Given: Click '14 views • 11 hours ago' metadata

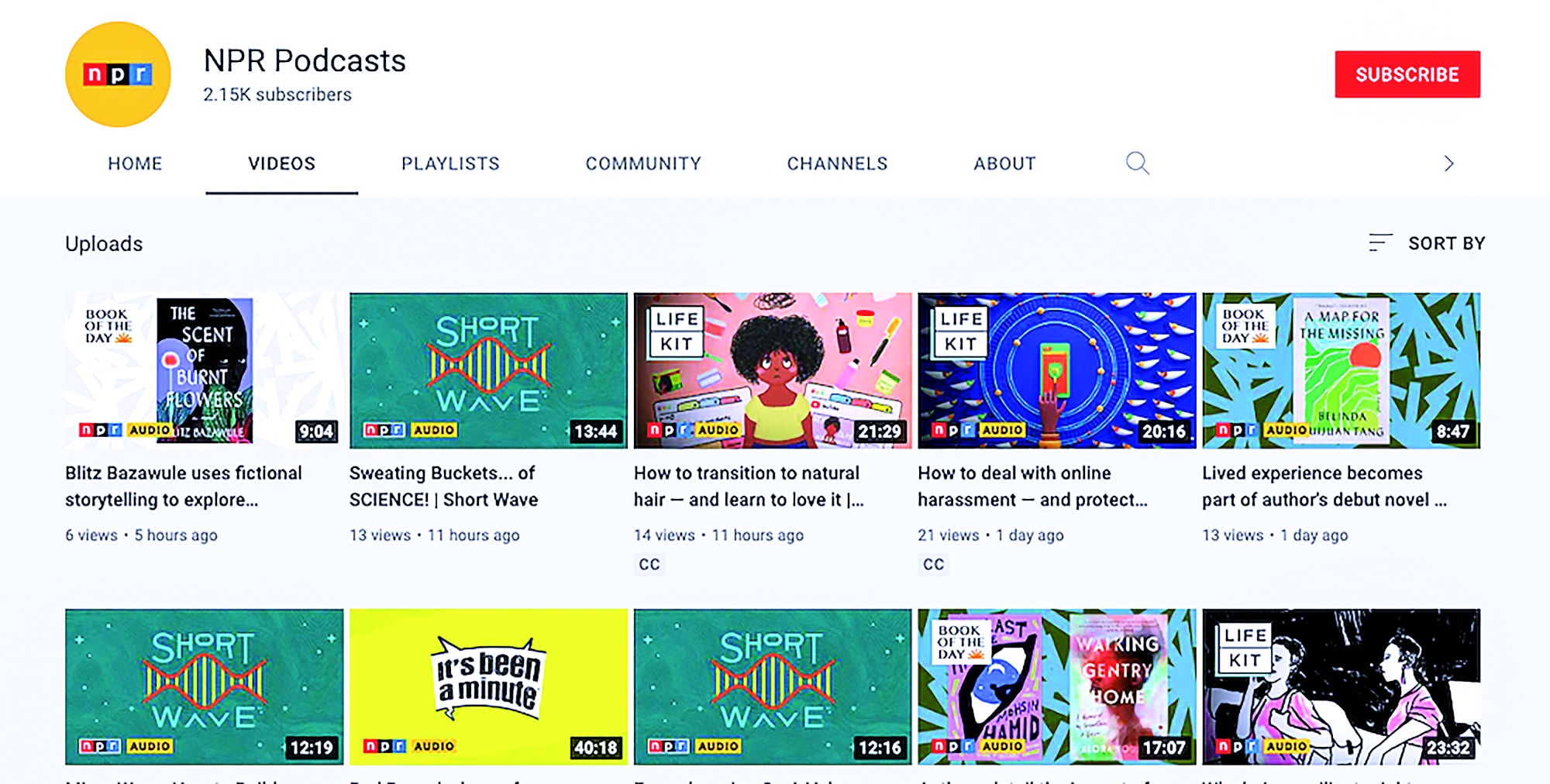Looking at the screenshot, I should 718,535.
